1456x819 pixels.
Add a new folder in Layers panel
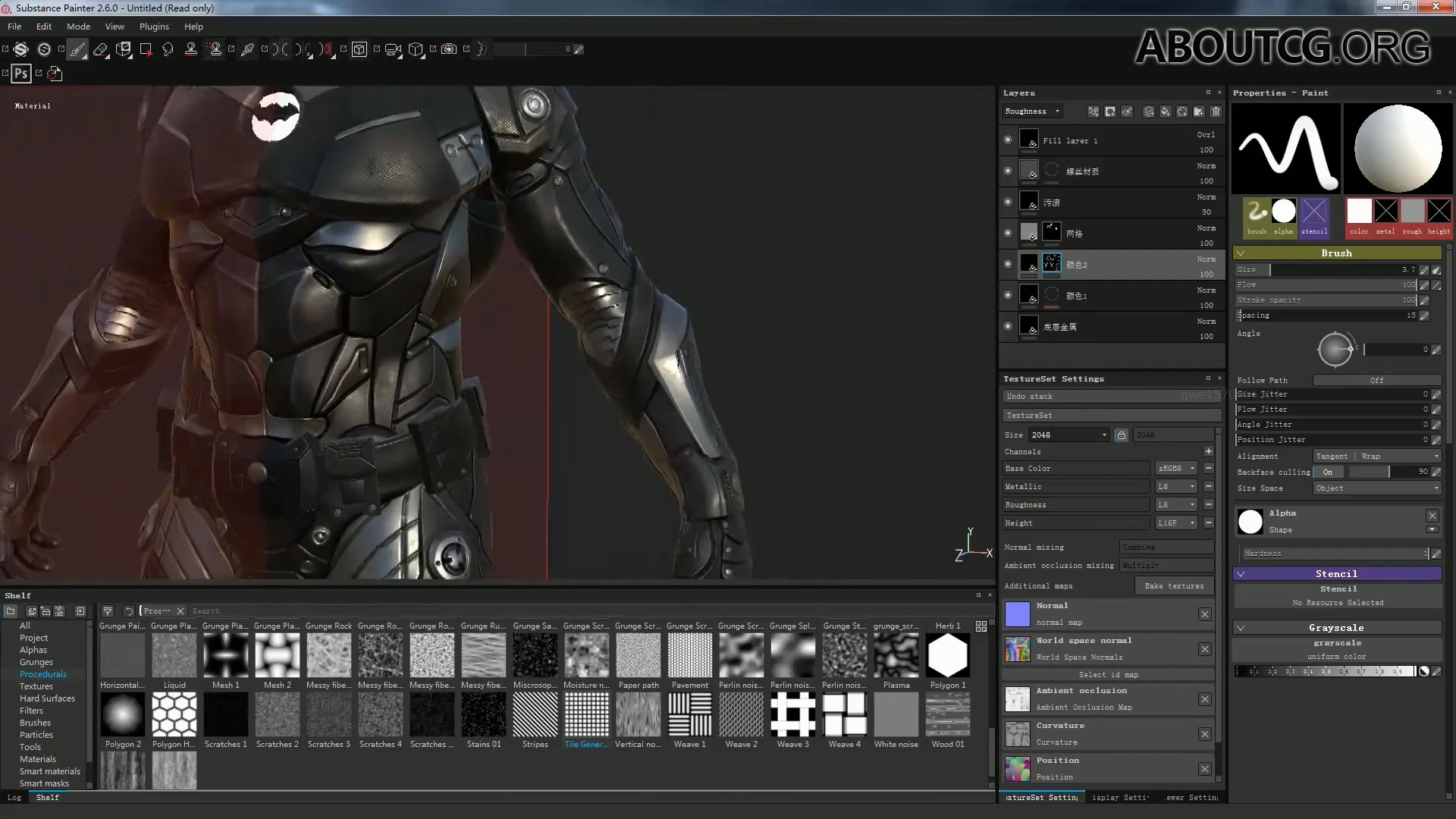pyautogui.click(x=1199, y=111)
